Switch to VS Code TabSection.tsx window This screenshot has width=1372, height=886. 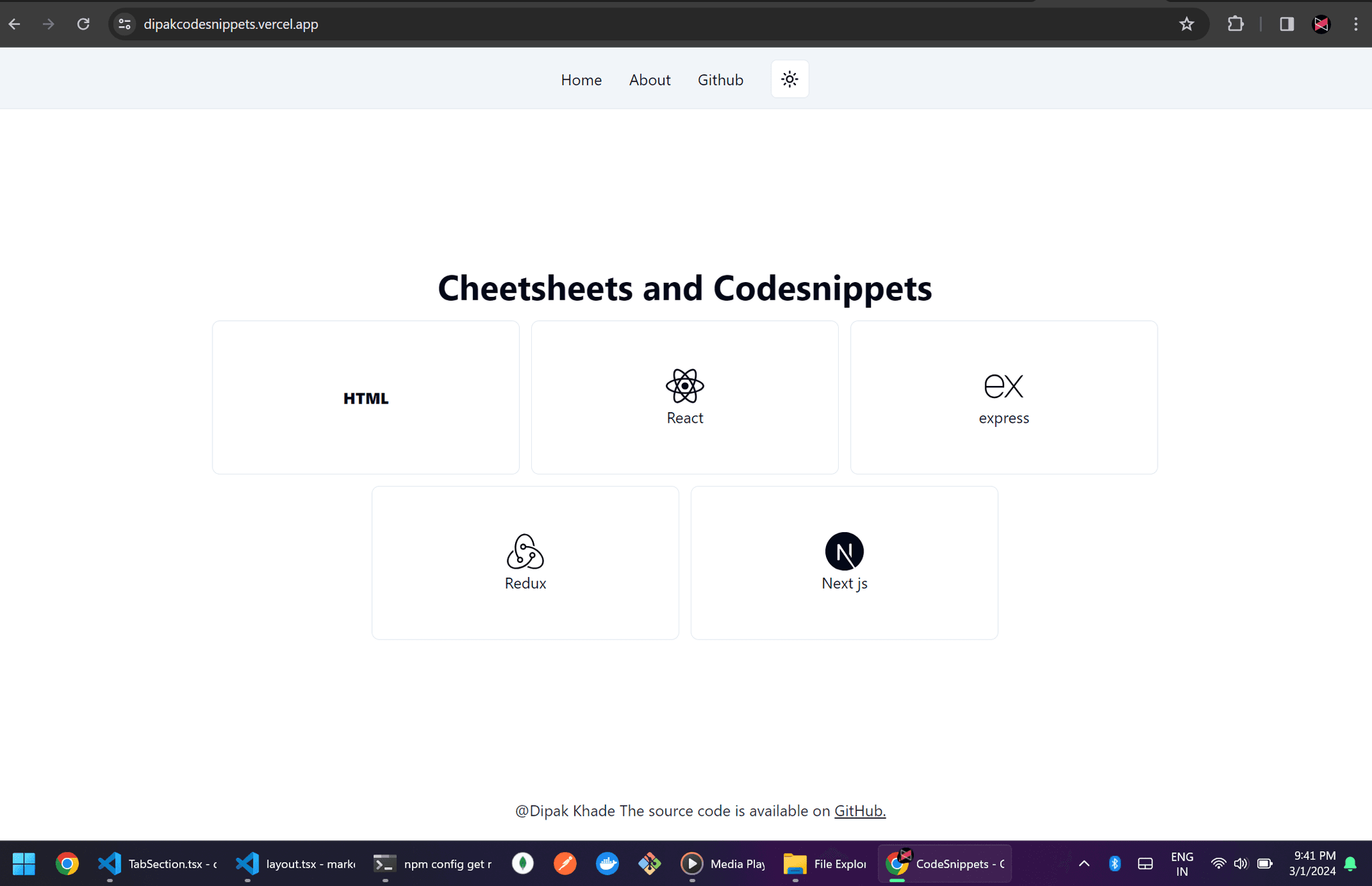pos(158,863)
